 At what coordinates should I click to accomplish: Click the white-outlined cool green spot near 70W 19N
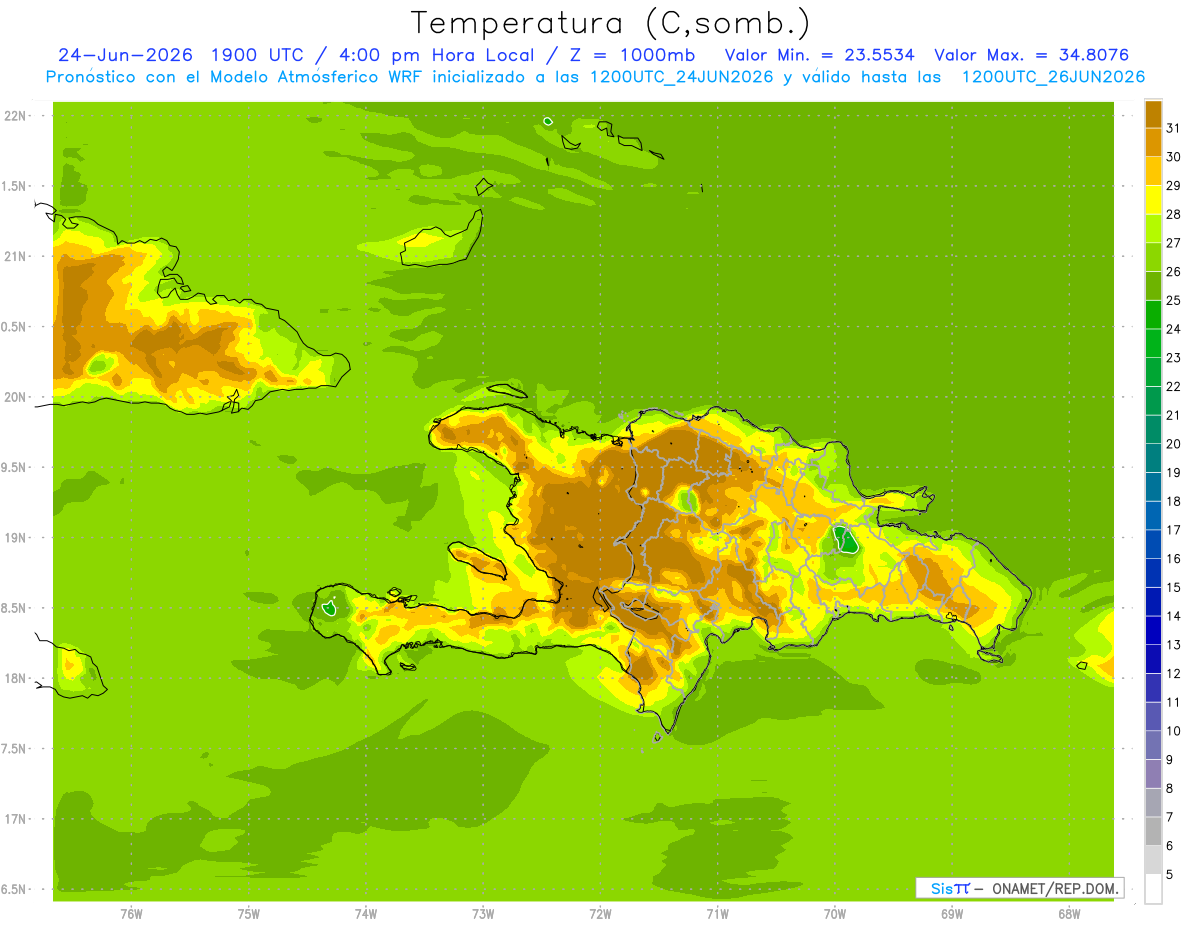846,540
